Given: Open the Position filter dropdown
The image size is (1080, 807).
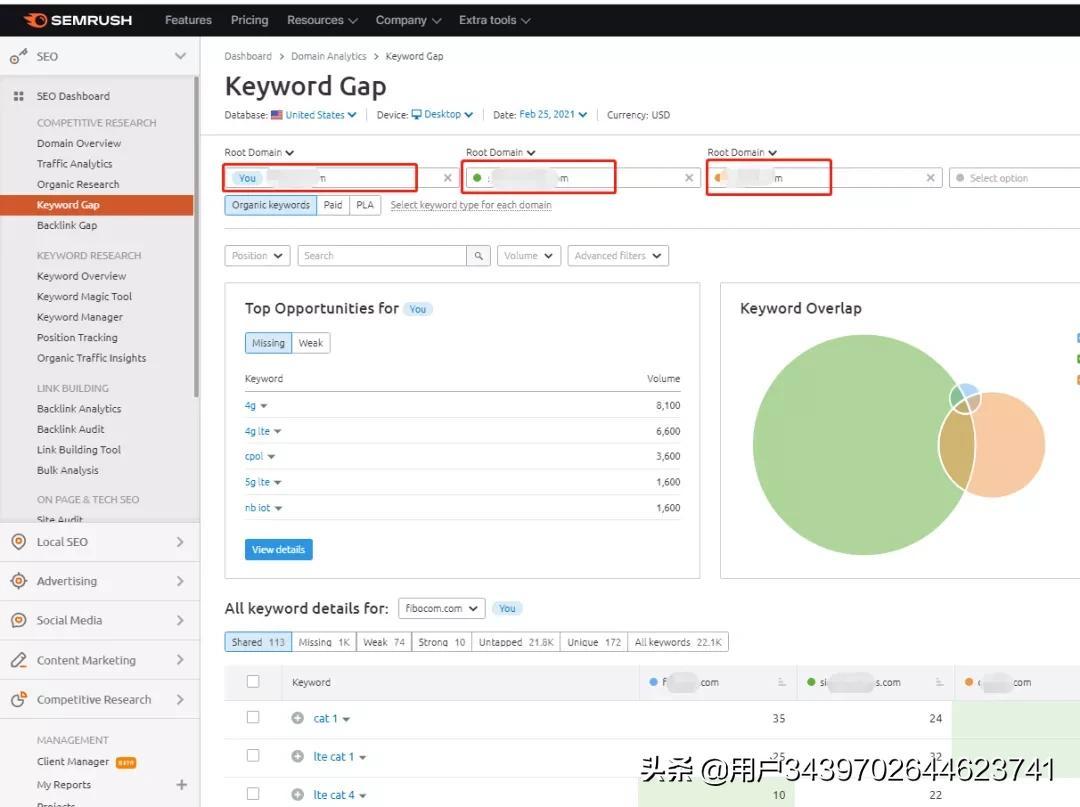Looking at the screenshot, I should pos(258,255).
